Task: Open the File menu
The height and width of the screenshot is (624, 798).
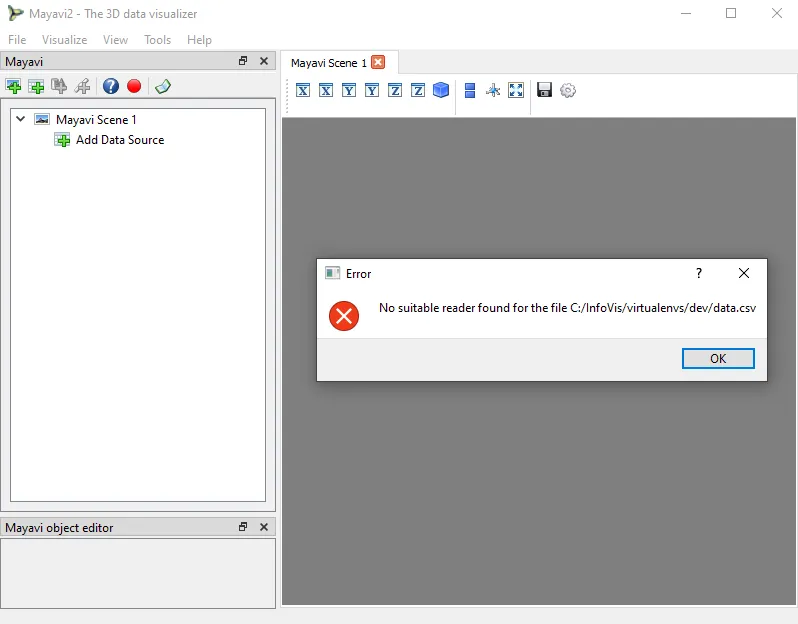Action: tap(17, 40)
